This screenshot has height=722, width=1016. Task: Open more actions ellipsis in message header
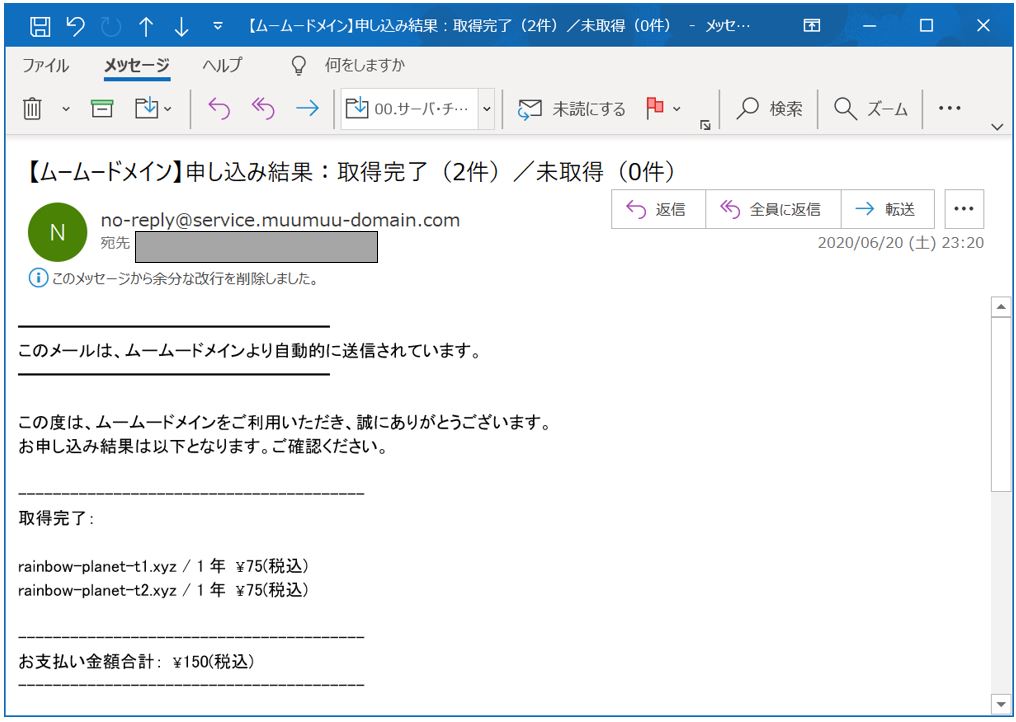964,209
